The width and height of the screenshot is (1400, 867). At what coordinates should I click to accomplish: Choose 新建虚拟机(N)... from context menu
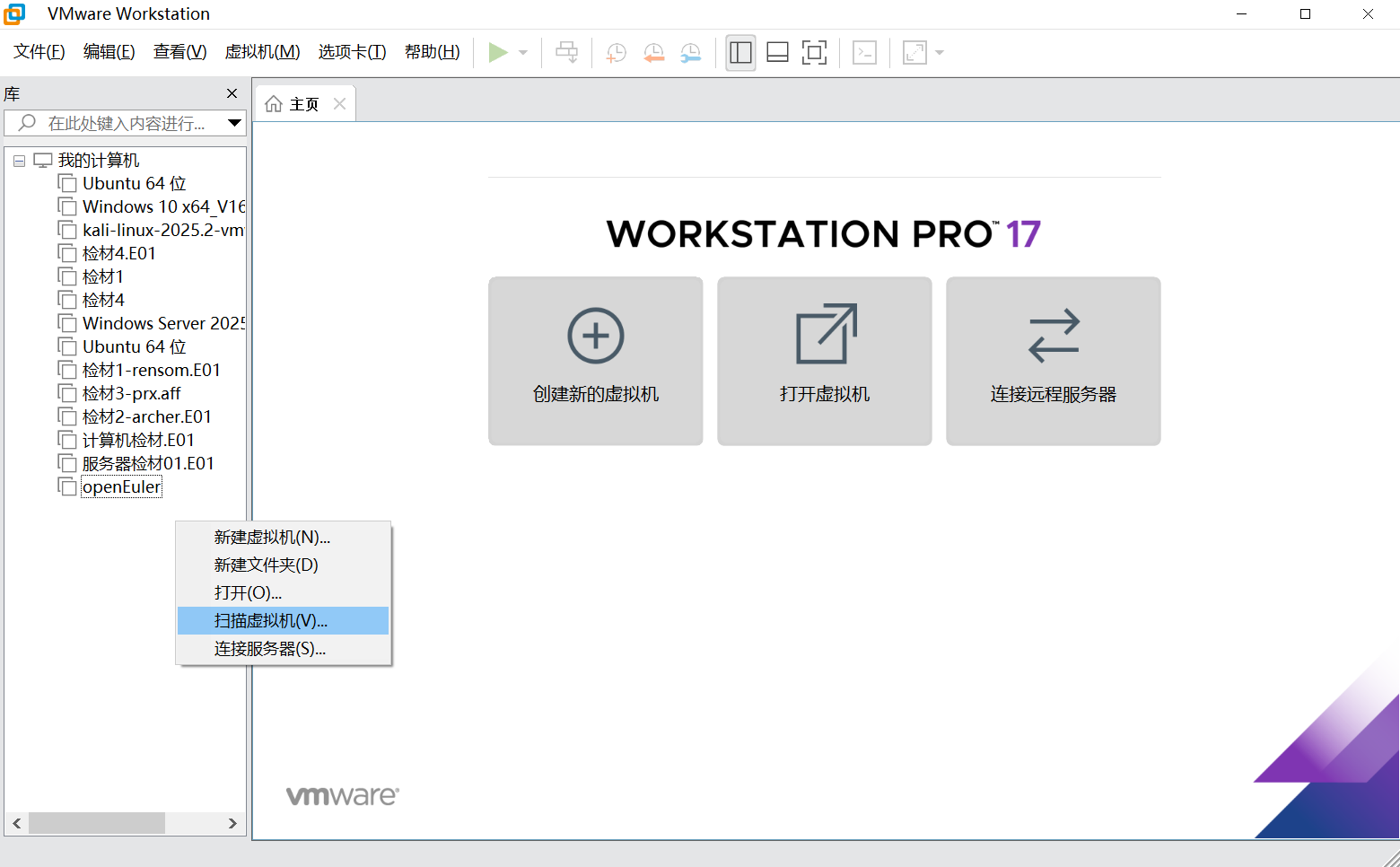(284, 537)
